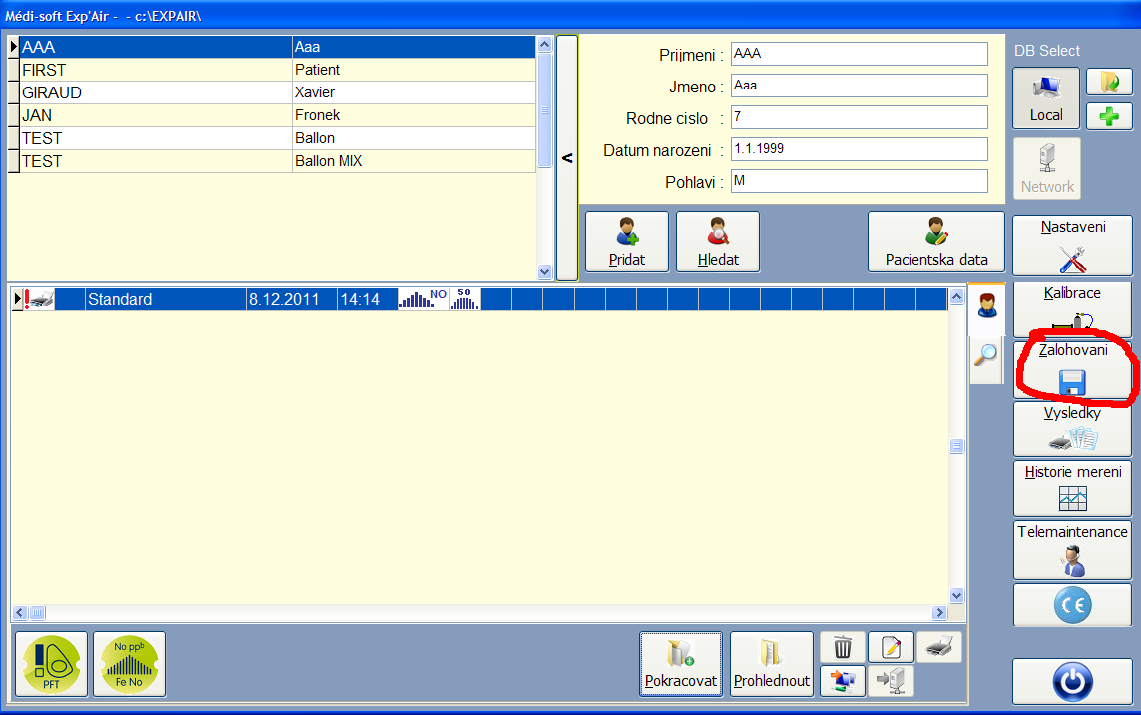Image resolution: width=1141 pixels, height=715 pixels.
Task: Click the Datum narozeni field
Action: click(x=859, y=149)
